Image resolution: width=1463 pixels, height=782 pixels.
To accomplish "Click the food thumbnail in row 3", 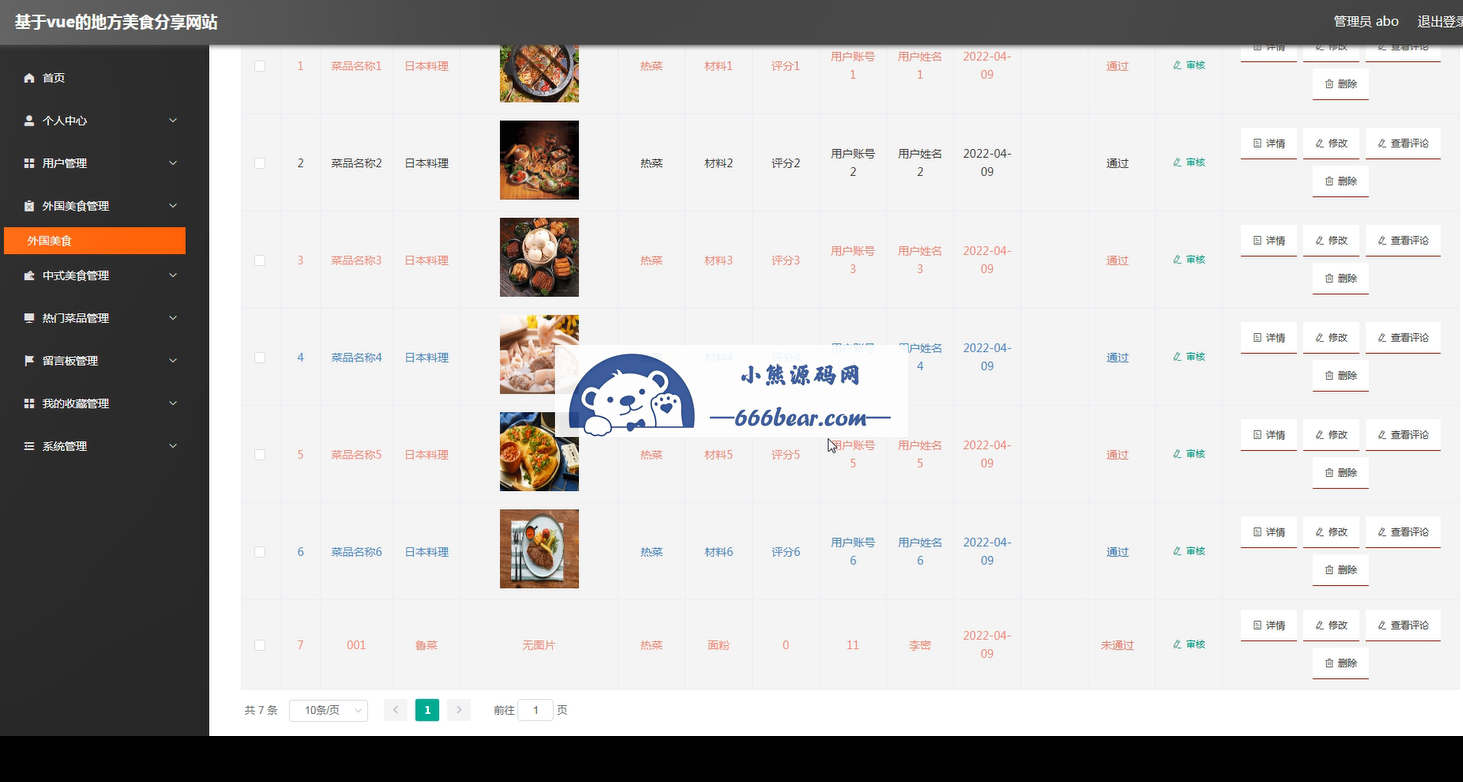I will pyautogui.click(x=539, y=257).
